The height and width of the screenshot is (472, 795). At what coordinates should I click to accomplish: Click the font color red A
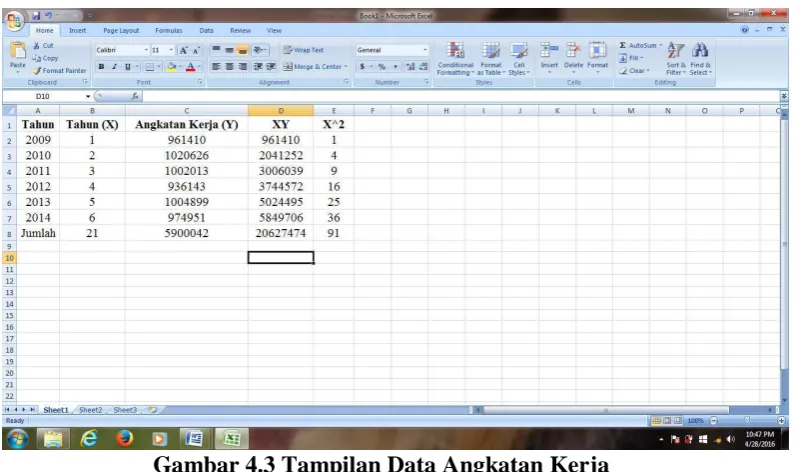click(190, 66)
